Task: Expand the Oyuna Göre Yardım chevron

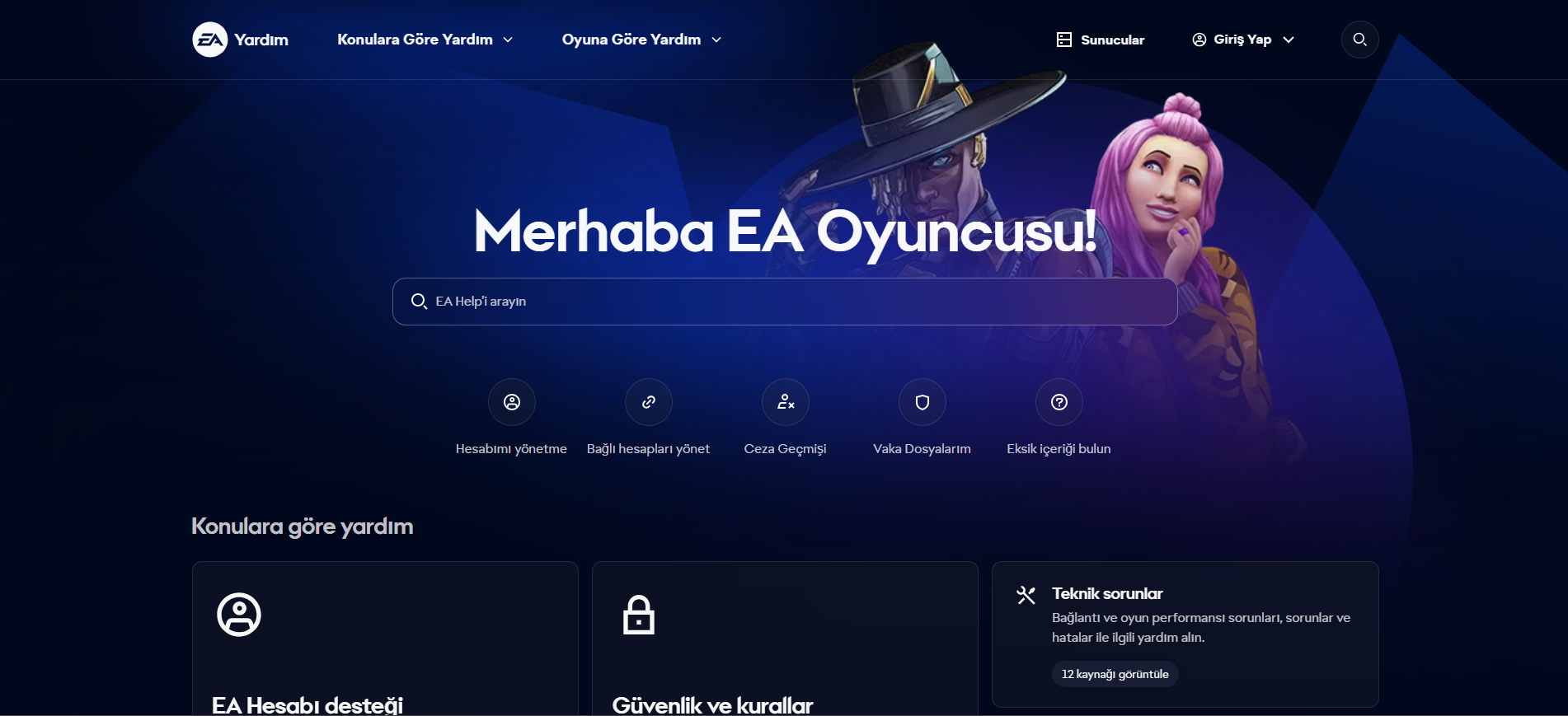Action: pos(716,40)
